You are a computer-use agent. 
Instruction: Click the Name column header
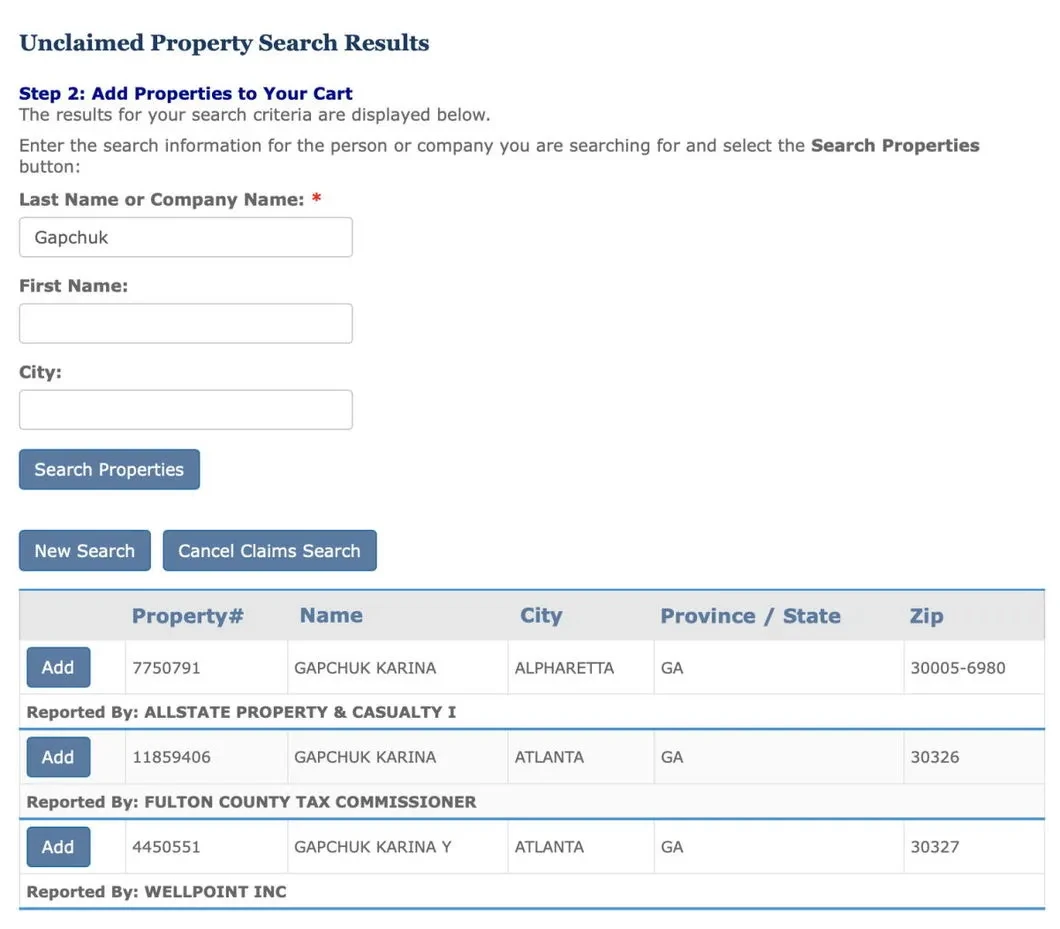[x=331, y=615]
